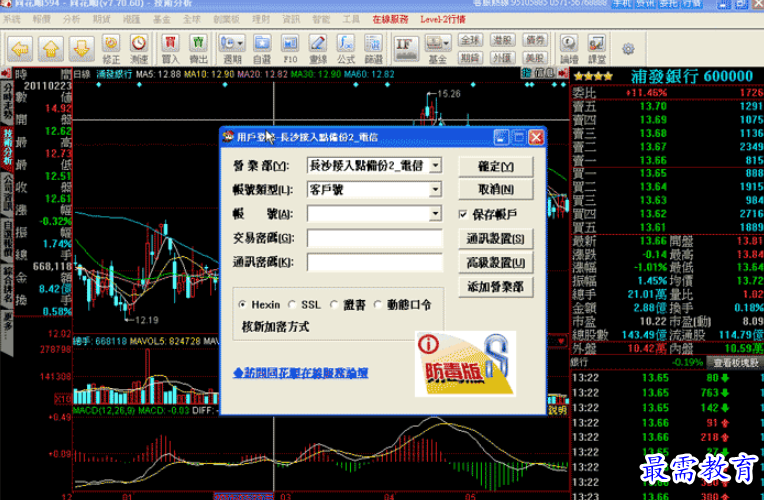
Task: Switch to 技術分析 side tab
Action: pyautogui.click(x=7, y=148)
